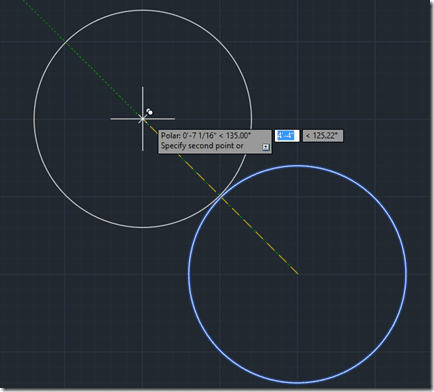The width and height of the screenshot is (434, 392).
Task: Click the crosshair cursor intersection point
Action: pos(143,118)
